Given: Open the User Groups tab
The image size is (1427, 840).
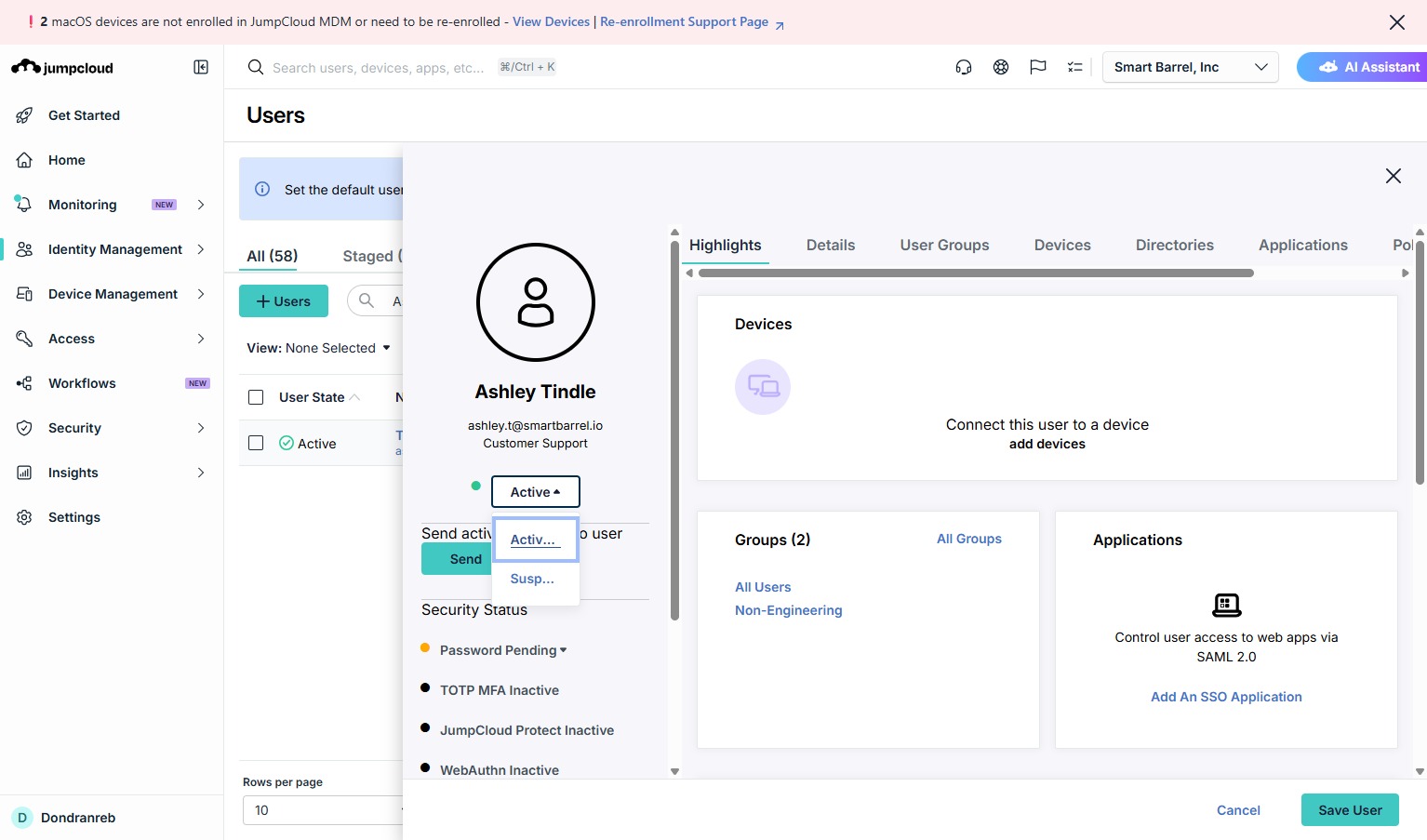Looking at the screenshot, I should tap(944, 245).
